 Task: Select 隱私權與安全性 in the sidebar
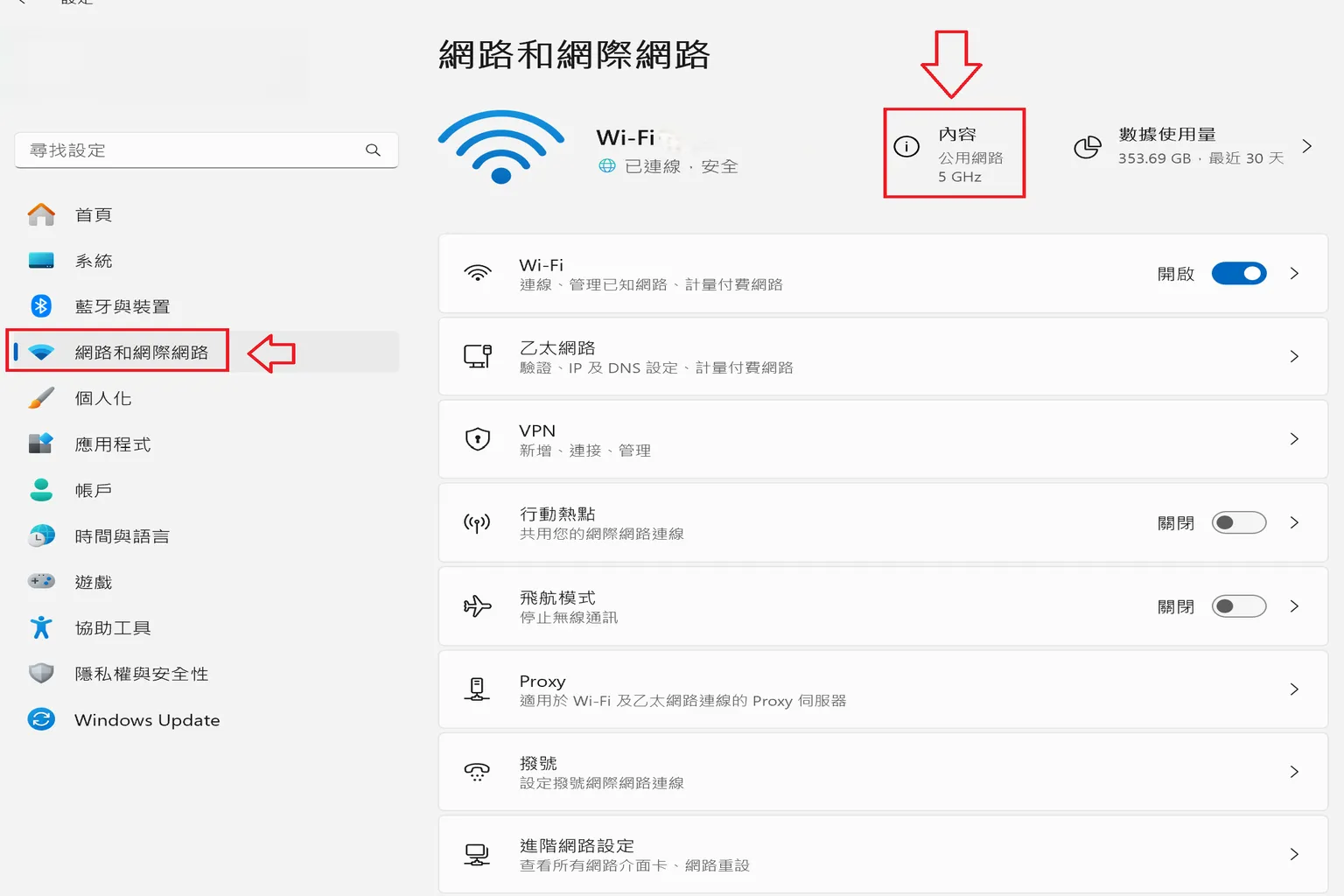[x=206, y=674]
